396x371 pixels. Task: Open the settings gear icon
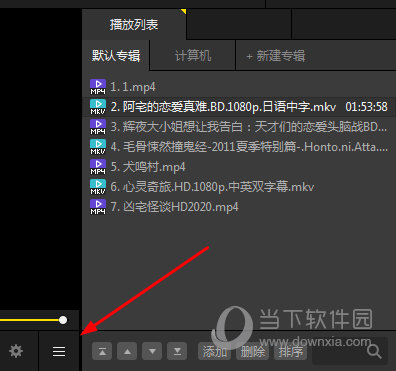(x=16, y=351)
